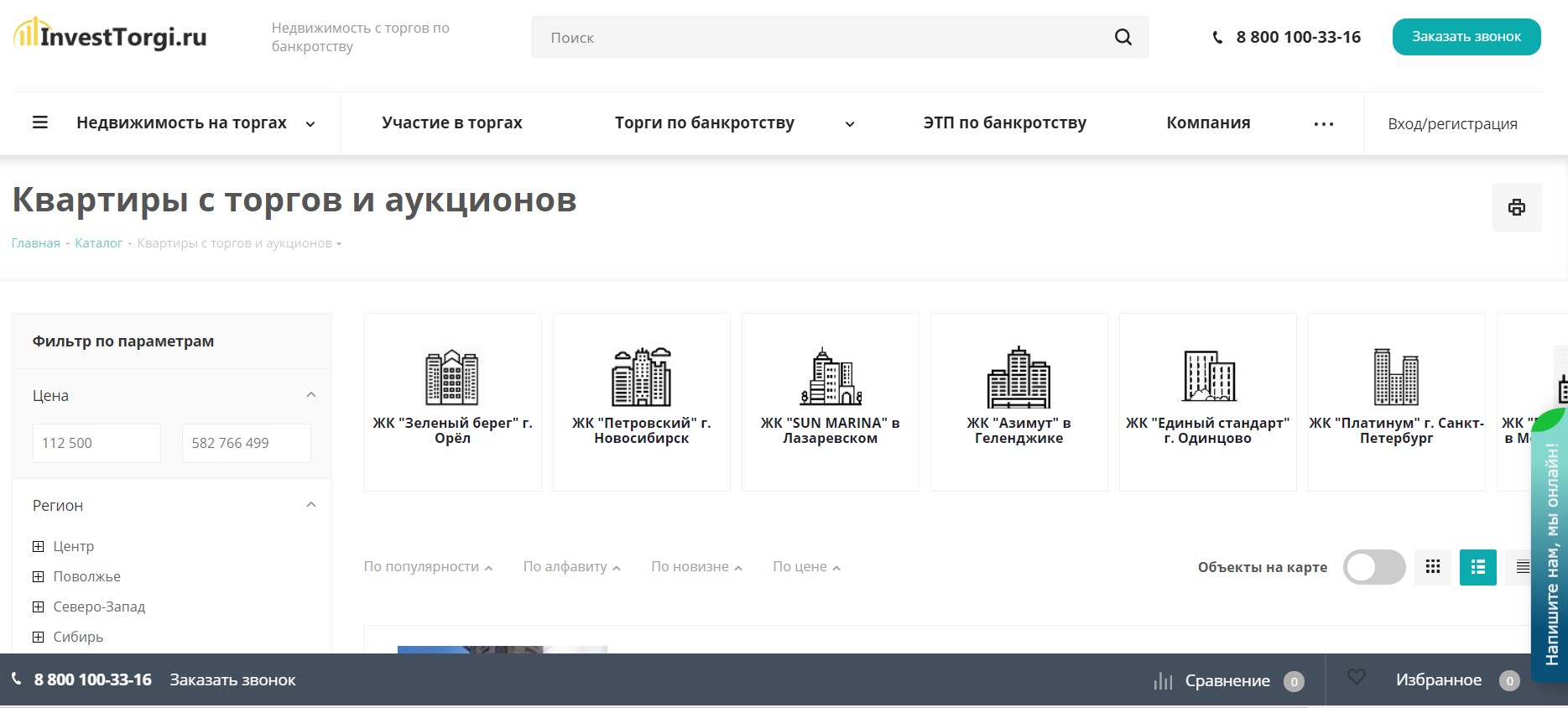Click the ЖК "Платинум" г. Санкт-Петербург label

tap(1397, 430)
